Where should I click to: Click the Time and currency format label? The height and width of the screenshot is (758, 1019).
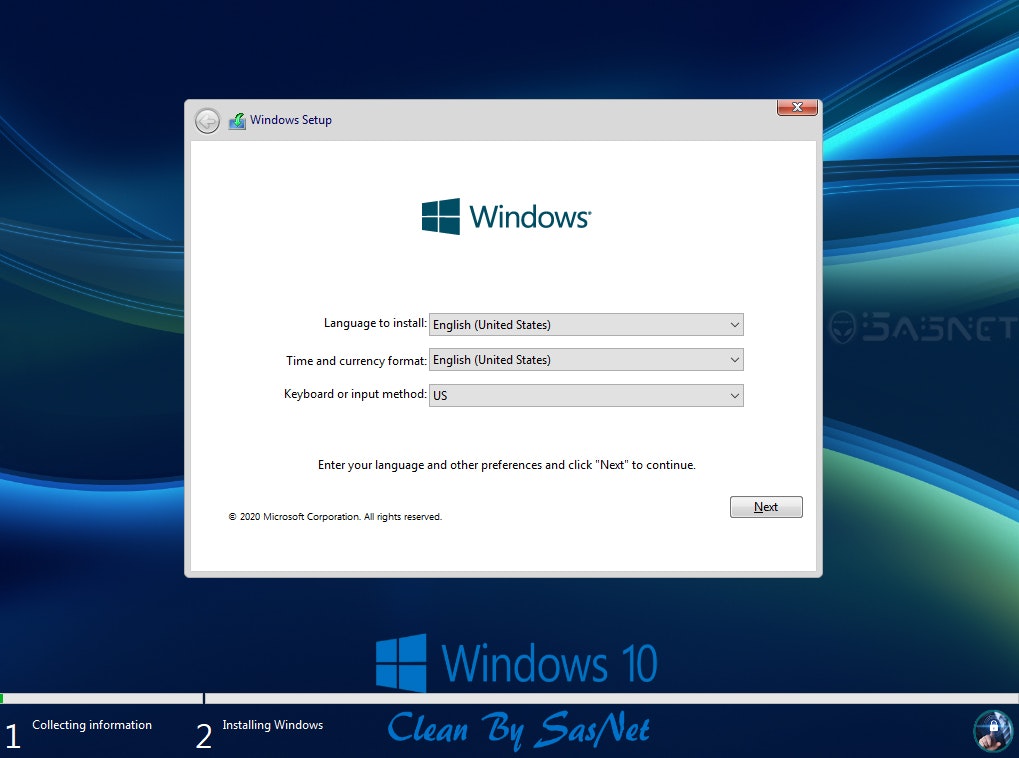point(356,360)
